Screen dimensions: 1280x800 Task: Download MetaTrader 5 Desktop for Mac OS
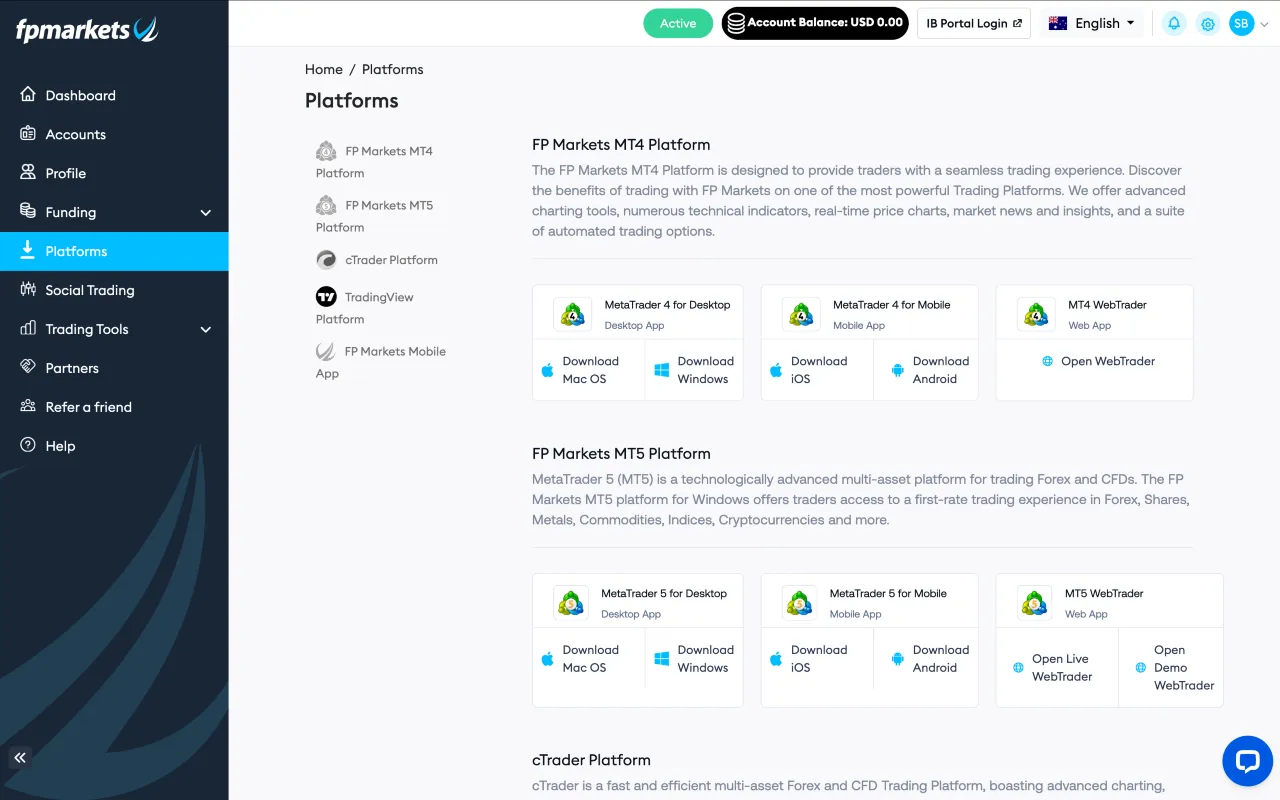tap(589, 659)
